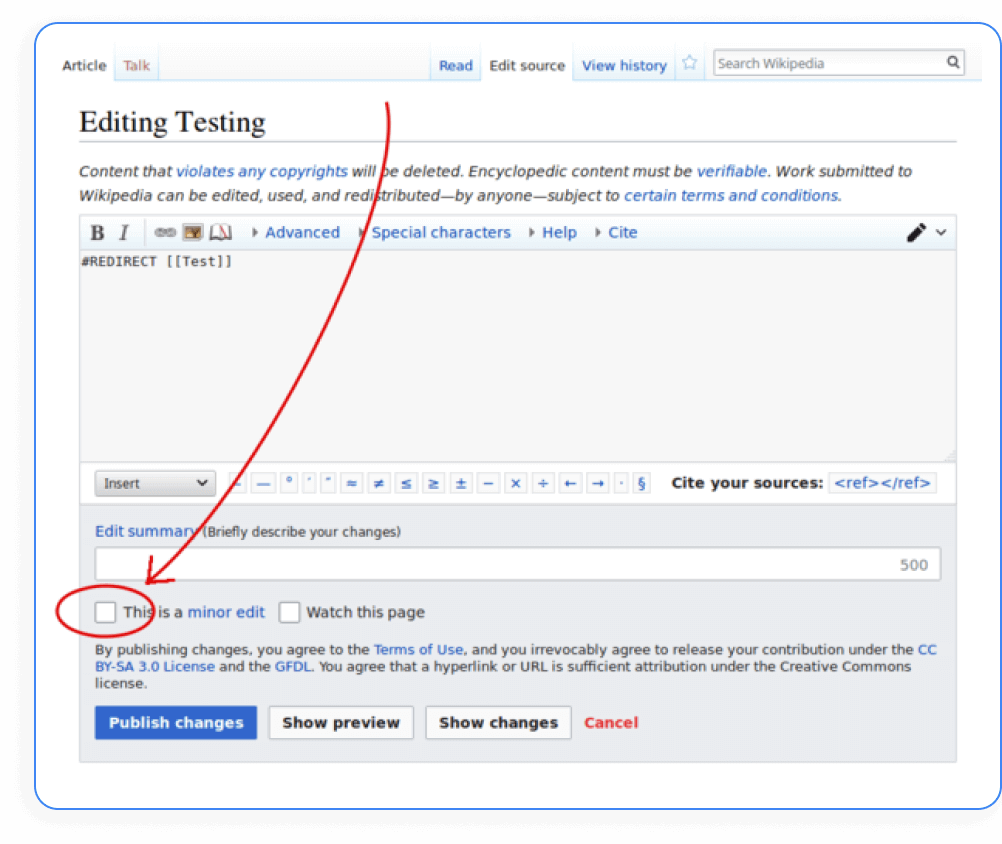1002x844 pixels.
Task: Insert the multiplication × special character
Action: click(x=515, y=483)
